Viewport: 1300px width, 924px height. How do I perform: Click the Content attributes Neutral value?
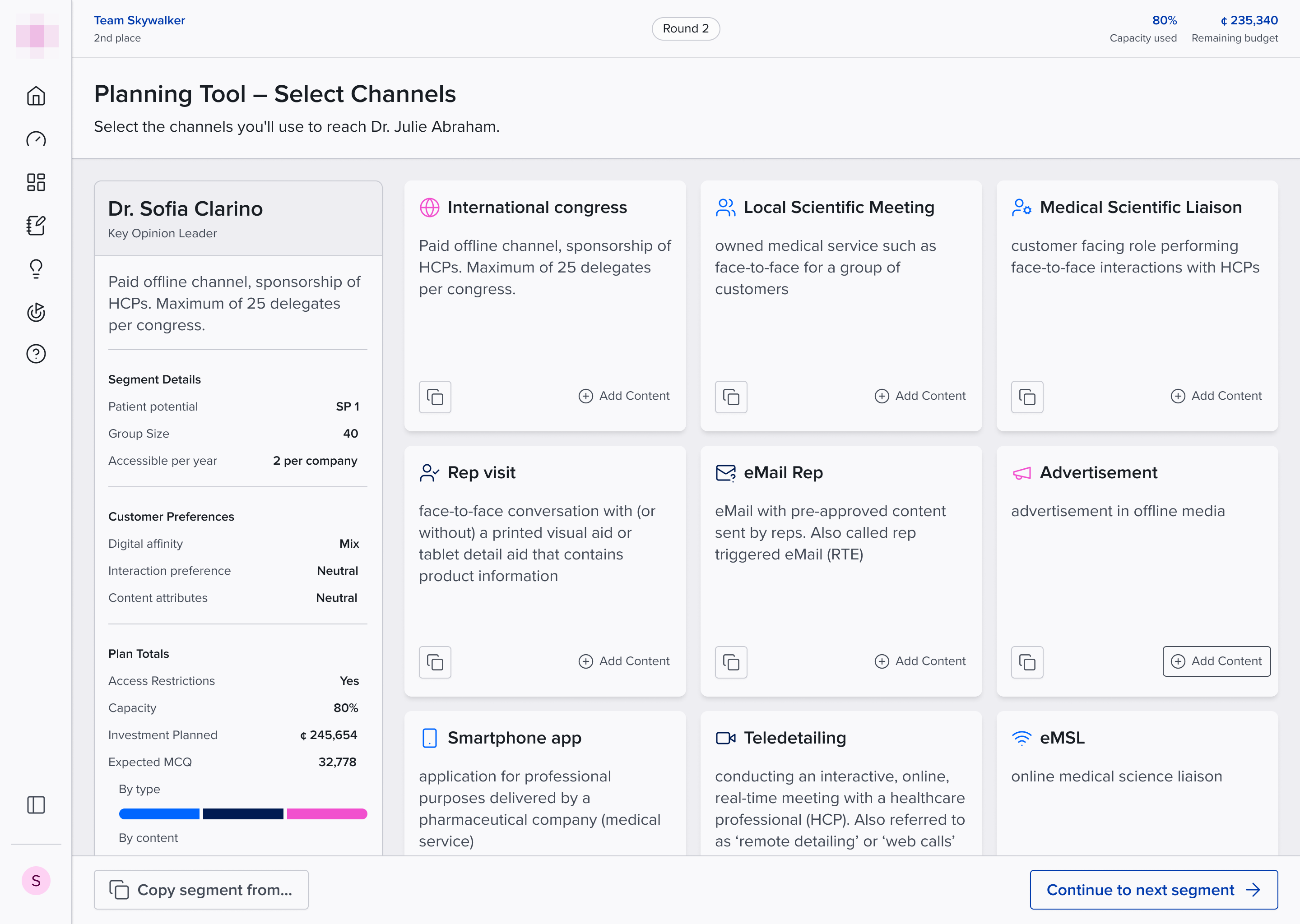pos(336,598)
